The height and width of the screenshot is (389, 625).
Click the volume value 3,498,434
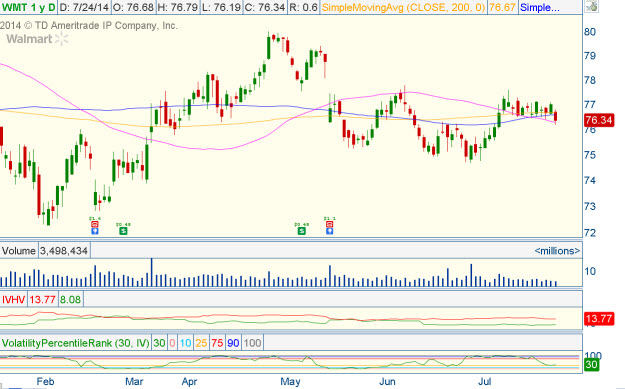[64, 251]
